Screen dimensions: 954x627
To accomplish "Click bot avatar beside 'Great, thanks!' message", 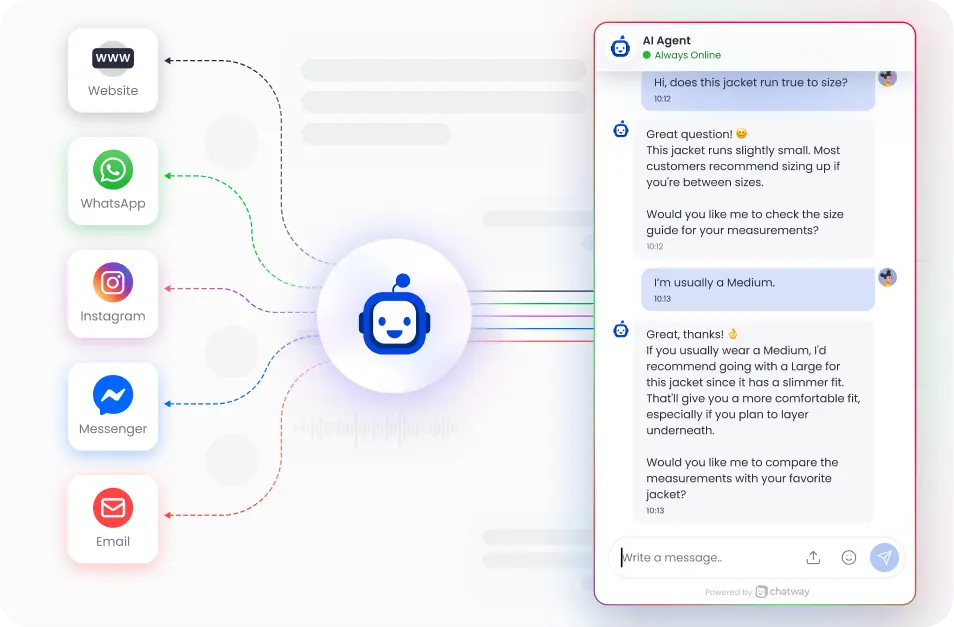I will (x=621, y=329).
